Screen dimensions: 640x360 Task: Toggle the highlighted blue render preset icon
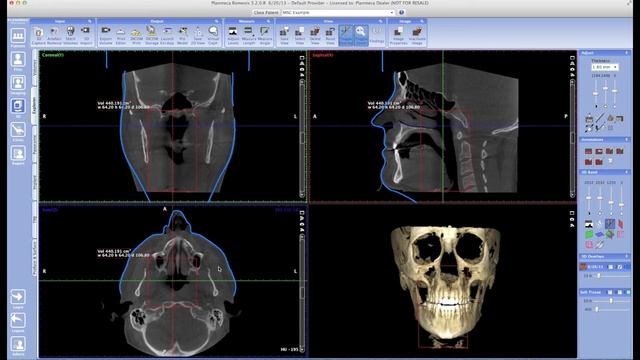click(610, 224)
